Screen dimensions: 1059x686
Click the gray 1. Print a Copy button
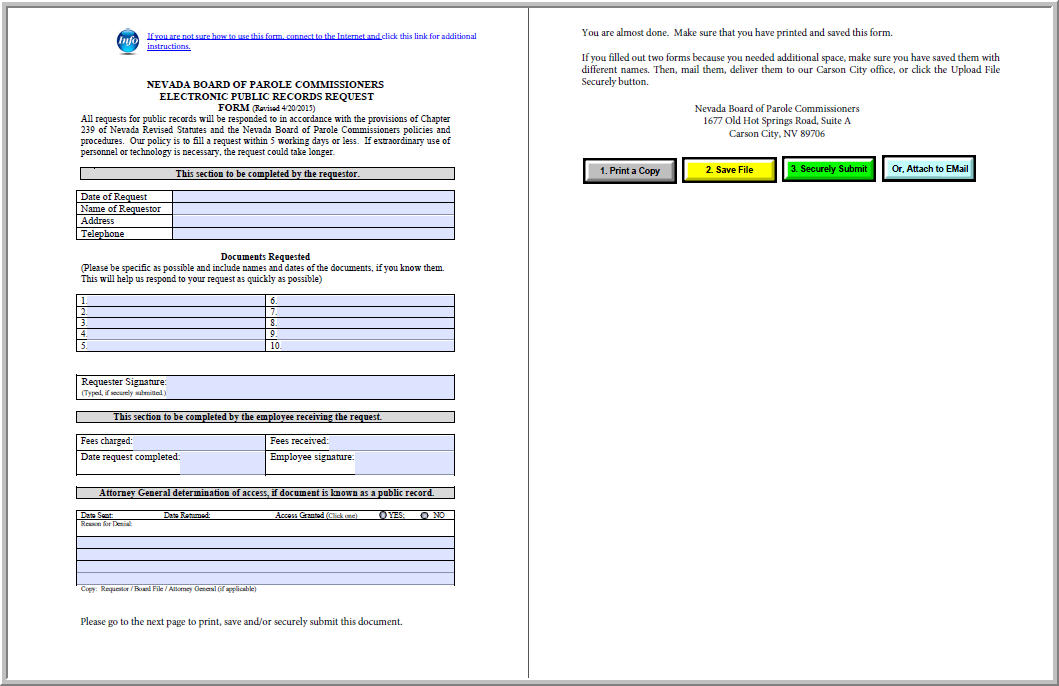point(629,170)
